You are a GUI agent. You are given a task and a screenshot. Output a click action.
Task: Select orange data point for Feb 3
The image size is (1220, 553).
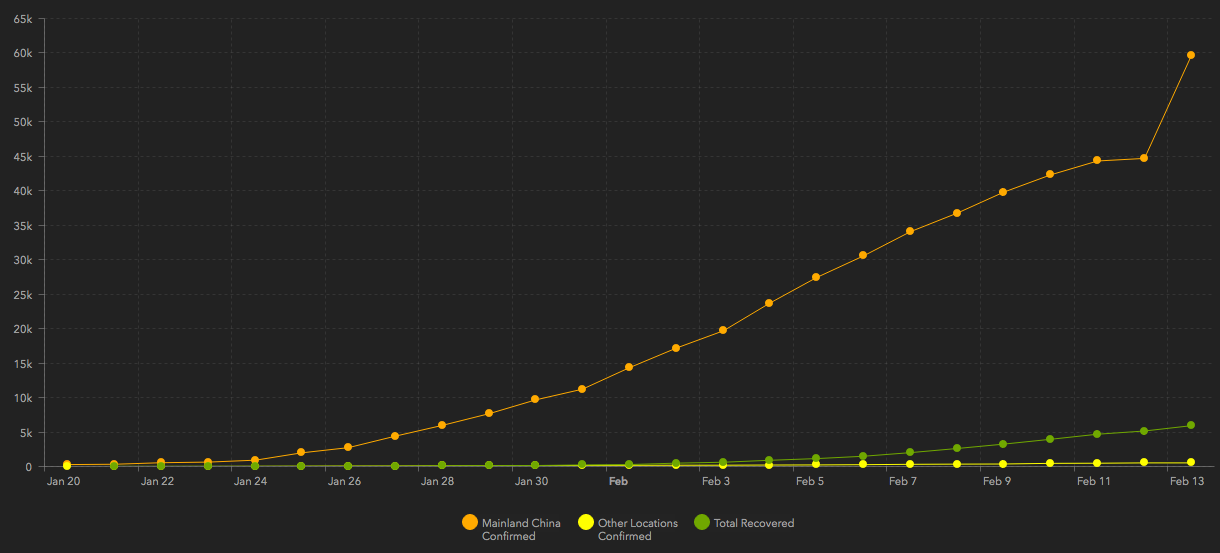coord(723,330)
